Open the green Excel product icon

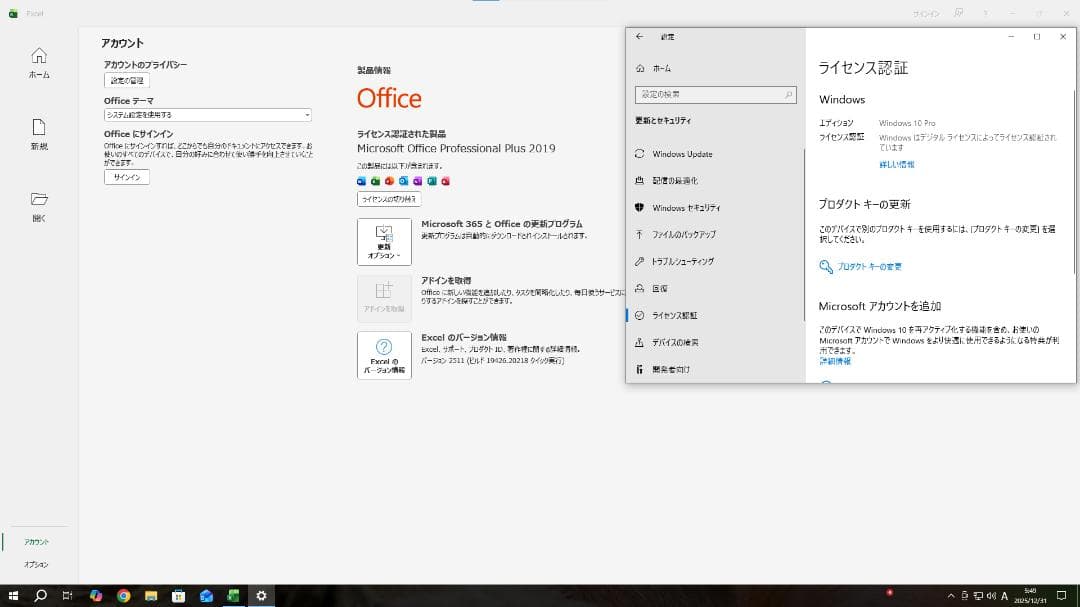(374, 181)
